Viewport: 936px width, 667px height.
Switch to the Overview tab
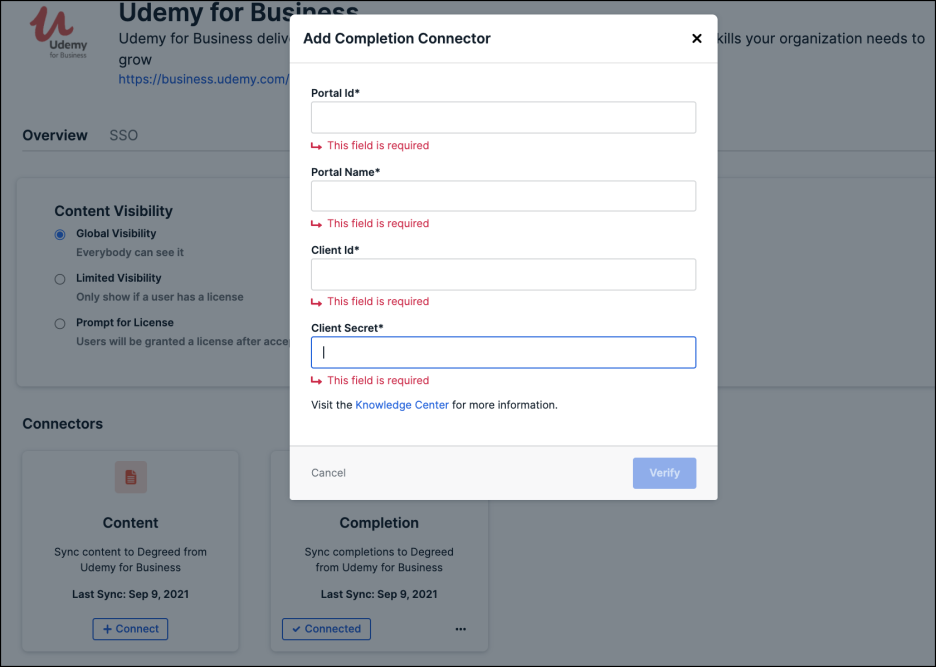[55, 135]
